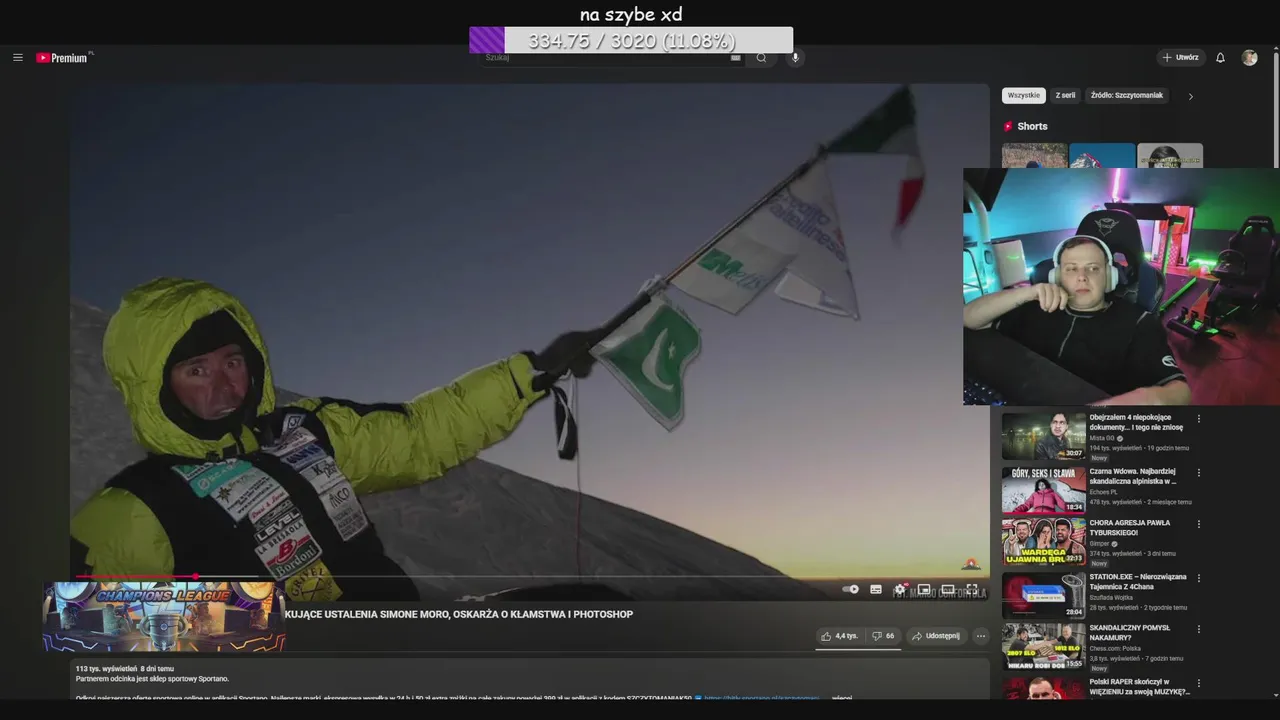Open the notifications bell
Viewport: 1280px width, 720px height.
[x=1220, y=58]
